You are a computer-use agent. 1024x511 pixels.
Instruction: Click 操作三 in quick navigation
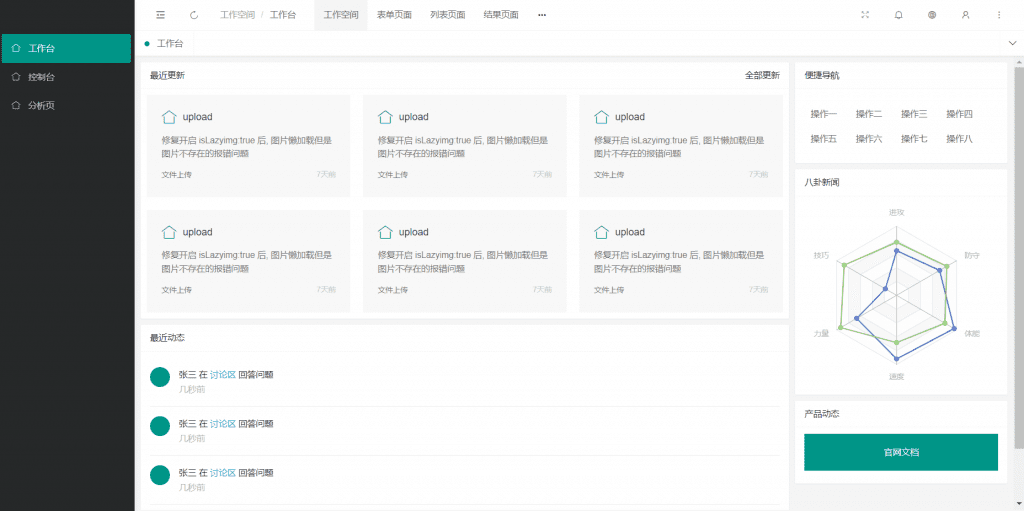point(914,114)
